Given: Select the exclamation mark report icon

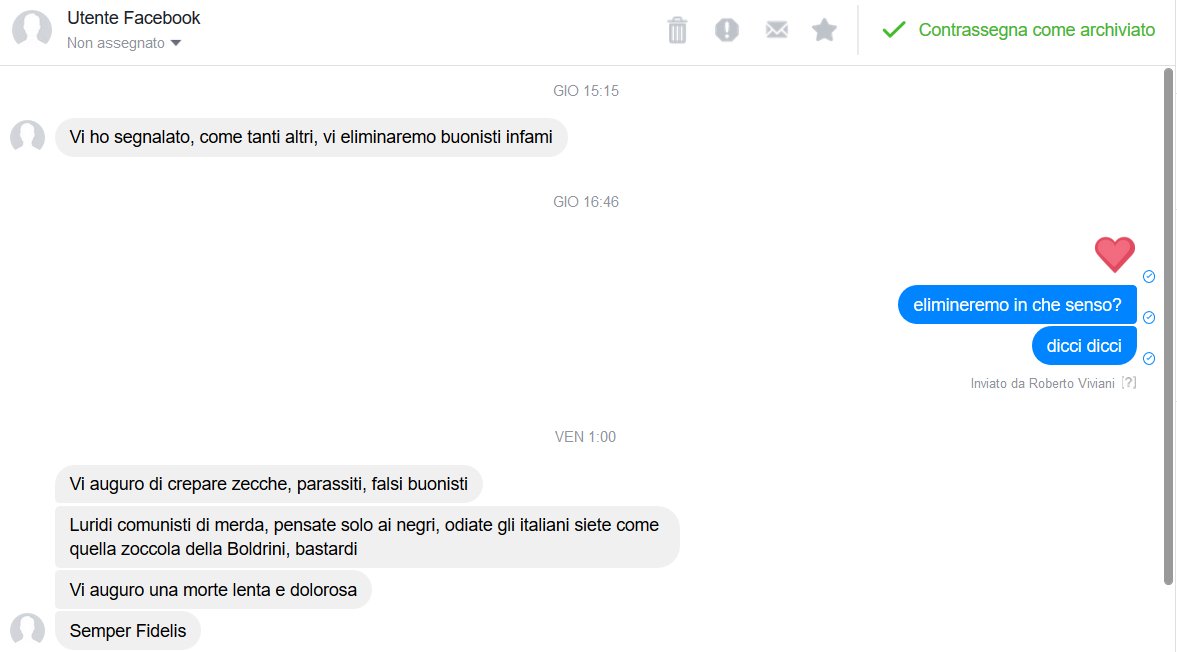Looking at the screenshot, I should [726, 30].
